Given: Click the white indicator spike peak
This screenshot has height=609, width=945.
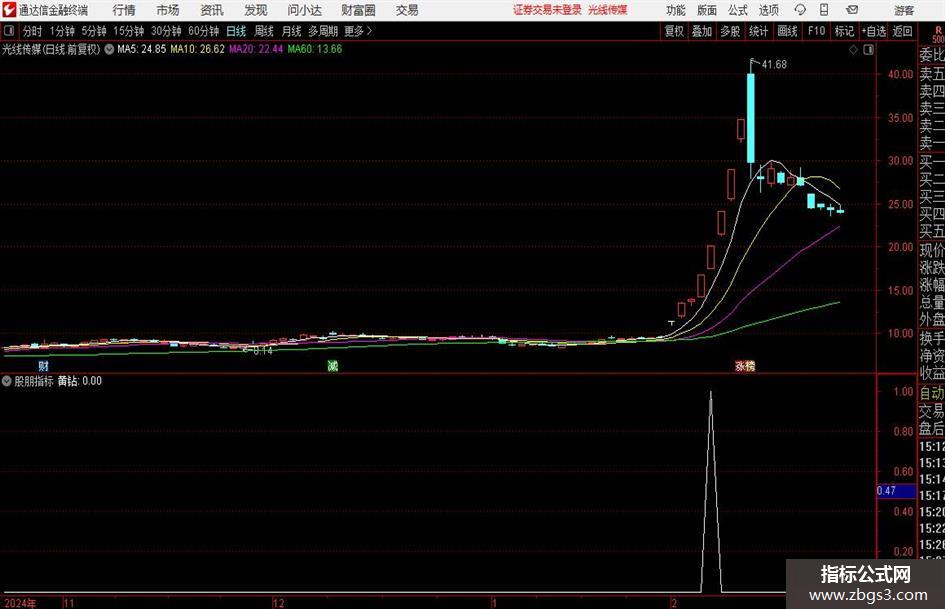Looking at the screenshot, I should pyautogui.click(x=711, y=395).
